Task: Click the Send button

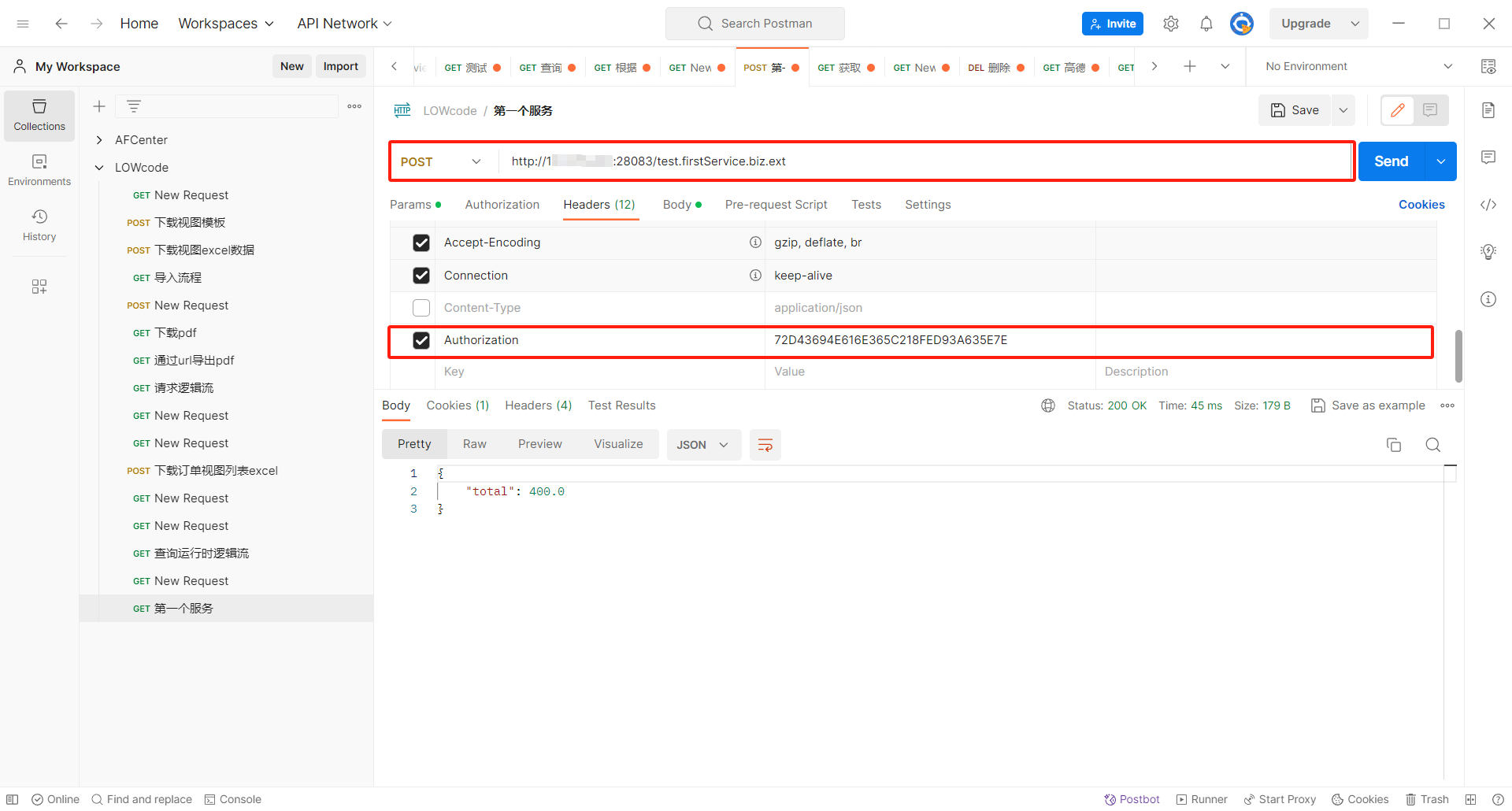Action: pyautogui.click(x=1391, y=161)
